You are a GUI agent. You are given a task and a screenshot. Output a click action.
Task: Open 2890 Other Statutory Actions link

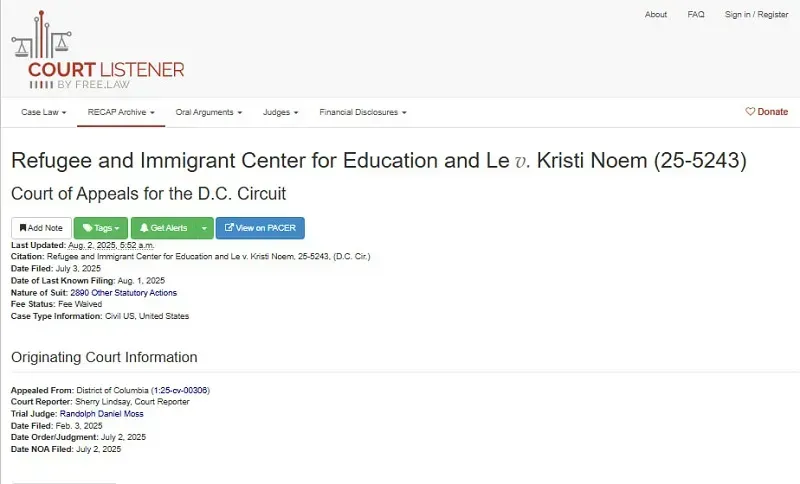coord(123,293)
